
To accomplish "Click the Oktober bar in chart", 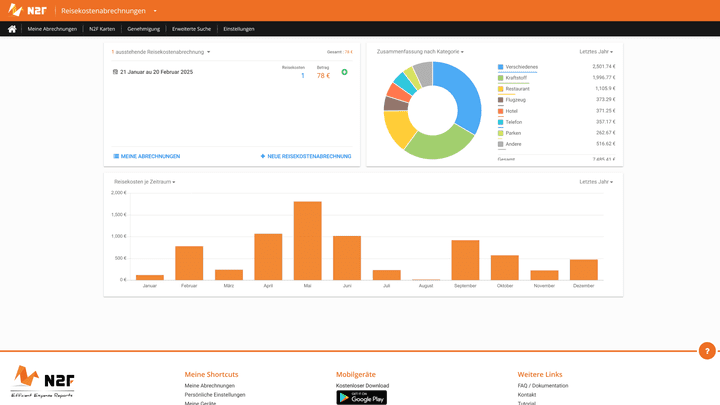I will 505,268.
